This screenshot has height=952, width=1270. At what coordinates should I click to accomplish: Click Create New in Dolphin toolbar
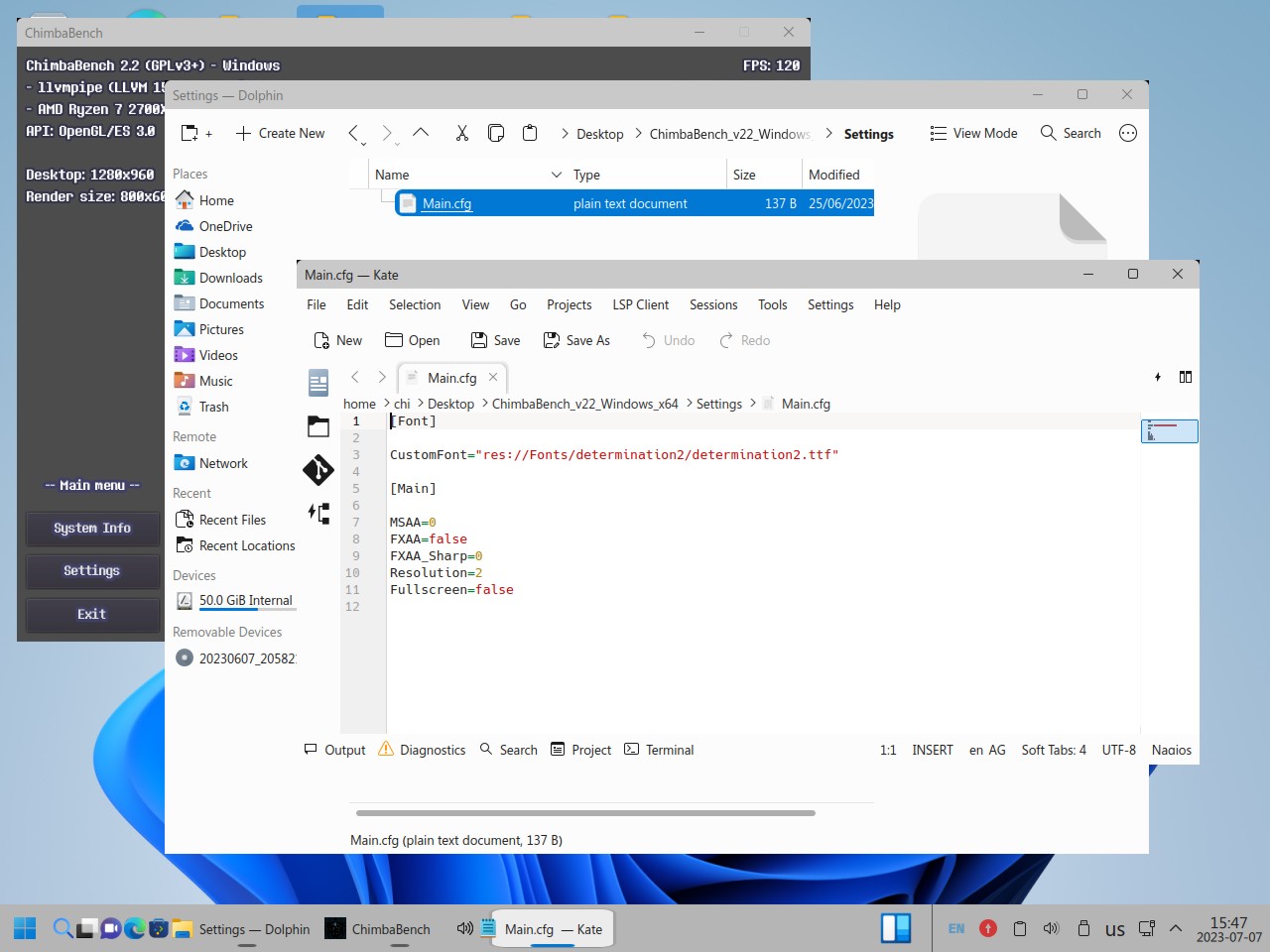click(280, 133)
